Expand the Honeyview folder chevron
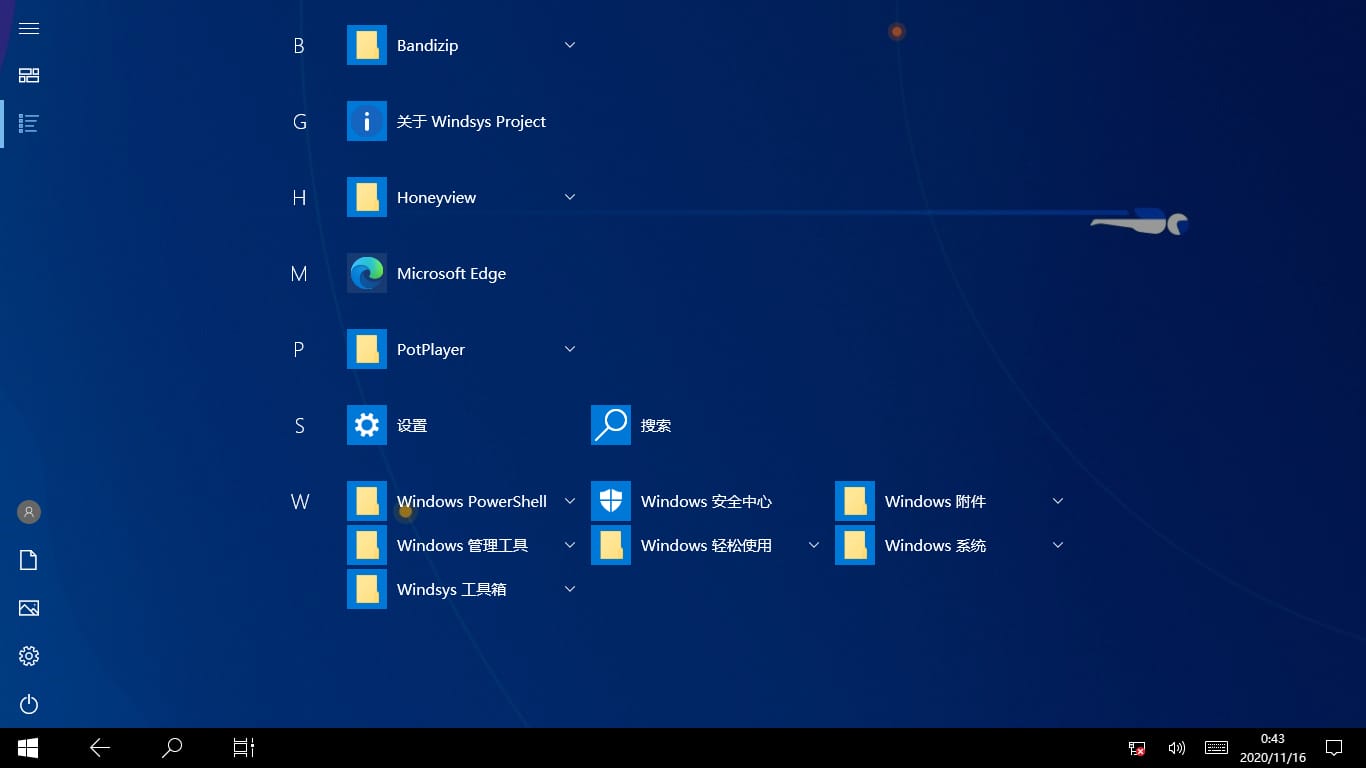This screenshot has width=1366, height=768. (570, 197)
